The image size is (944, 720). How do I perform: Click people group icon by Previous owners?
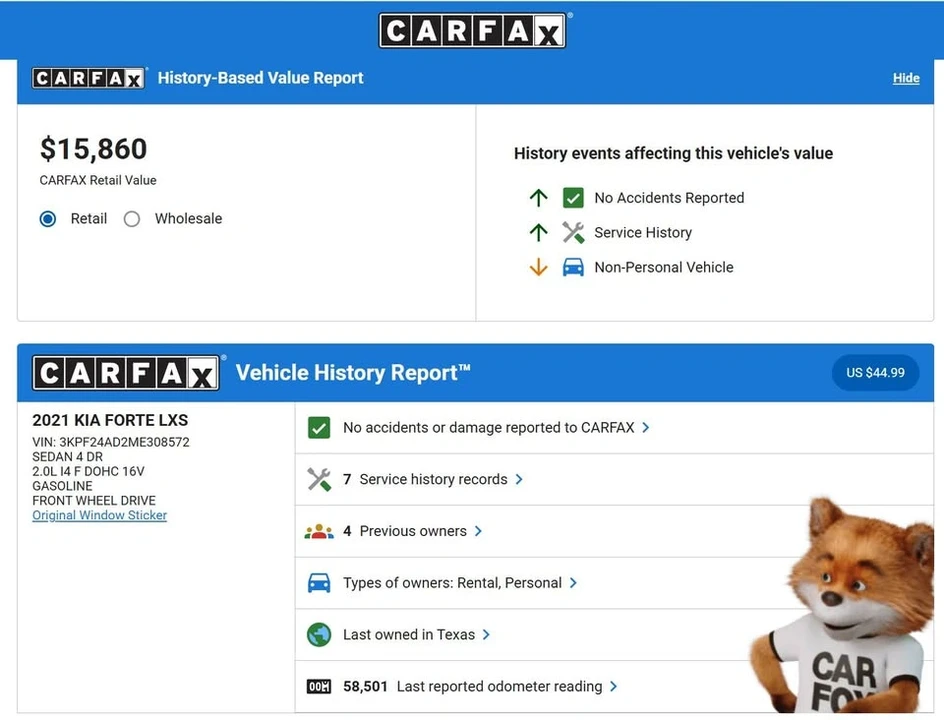[x=319, y=531]
